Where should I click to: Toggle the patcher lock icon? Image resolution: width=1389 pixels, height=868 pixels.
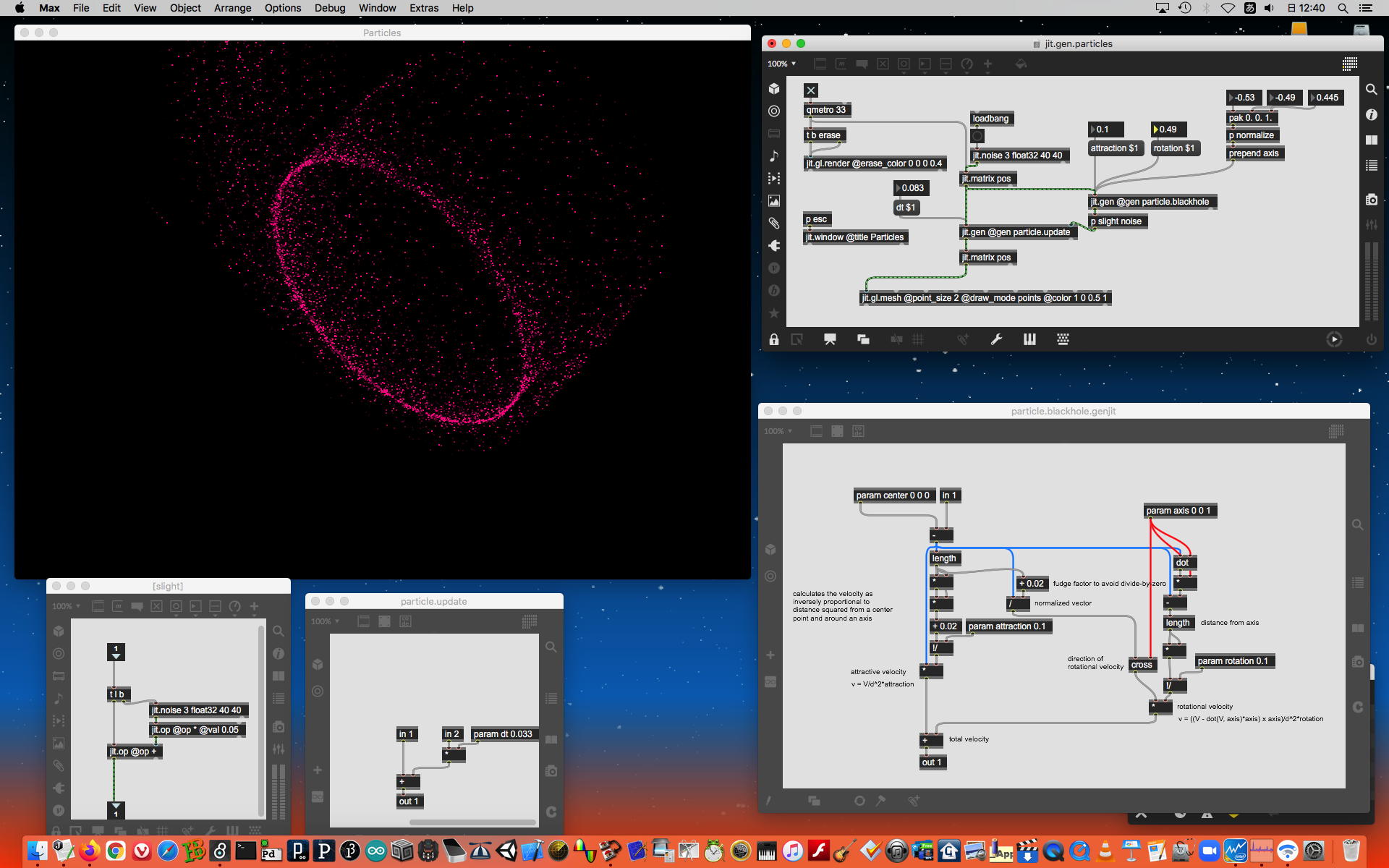774,339
